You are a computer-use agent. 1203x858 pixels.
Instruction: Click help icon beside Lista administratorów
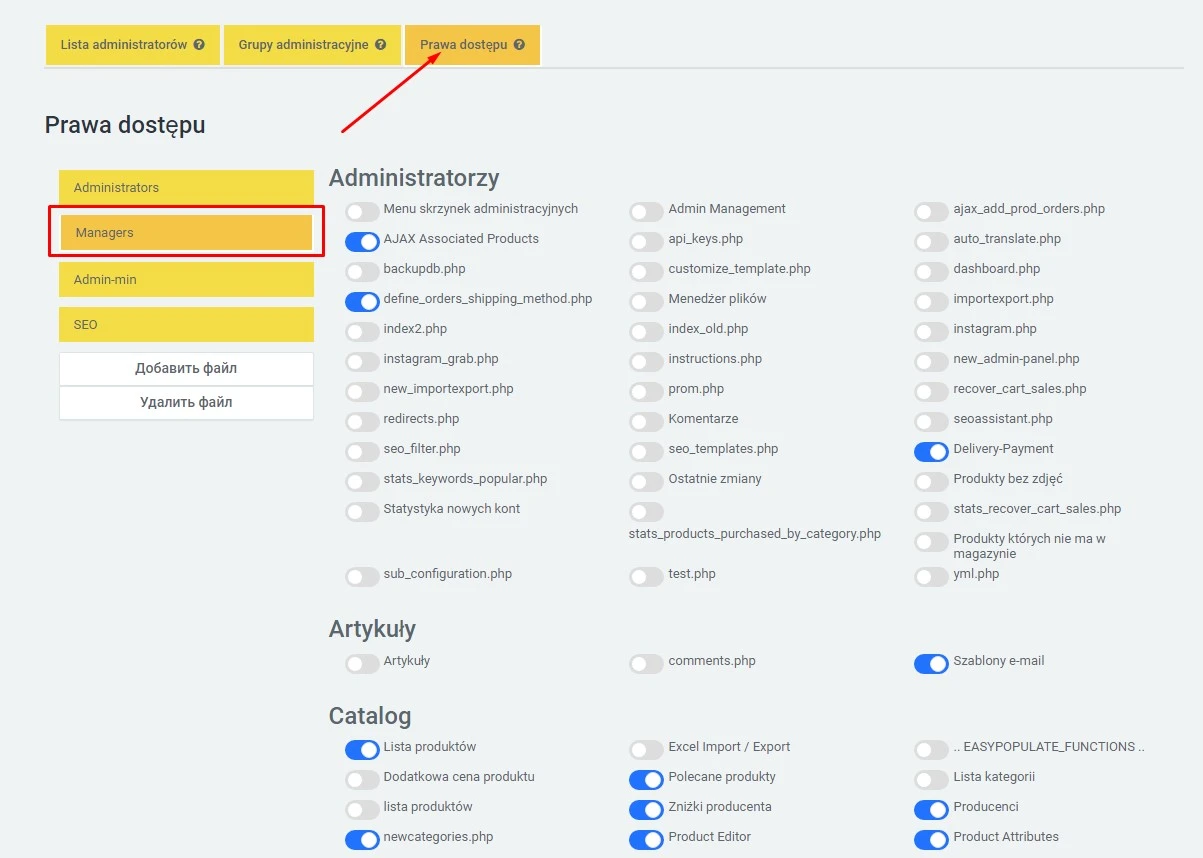pyautogui.click(x=199, y=45)
